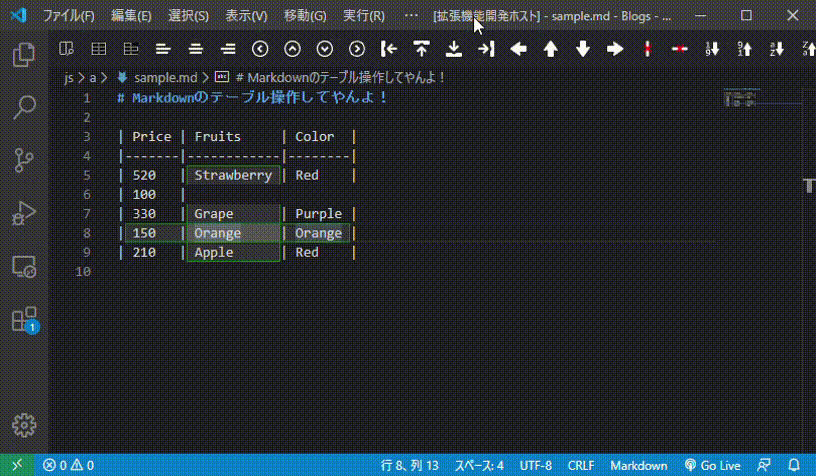Open the Extensions view with badge
816x476 pixels.
(x=23, y=319)
